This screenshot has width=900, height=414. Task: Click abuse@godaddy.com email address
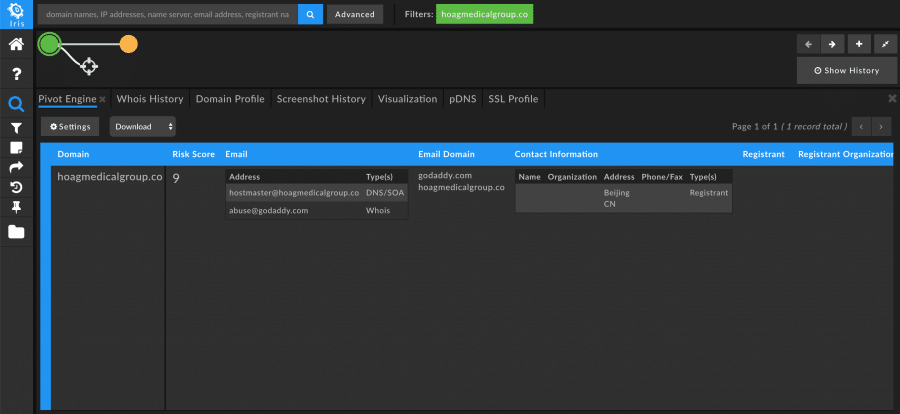(269, 211)
